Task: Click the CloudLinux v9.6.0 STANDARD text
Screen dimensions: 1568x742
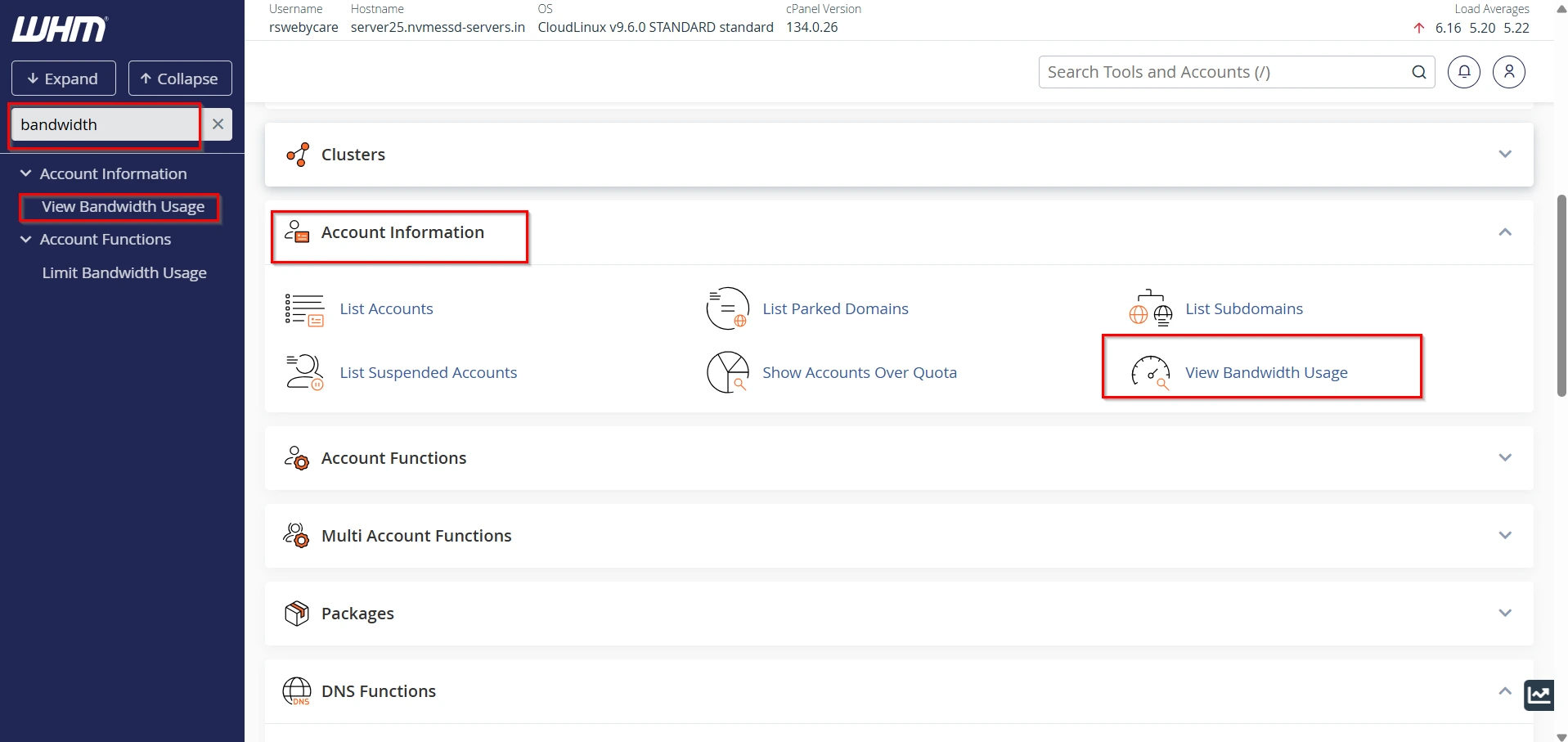Action: (x=656, y=27)
